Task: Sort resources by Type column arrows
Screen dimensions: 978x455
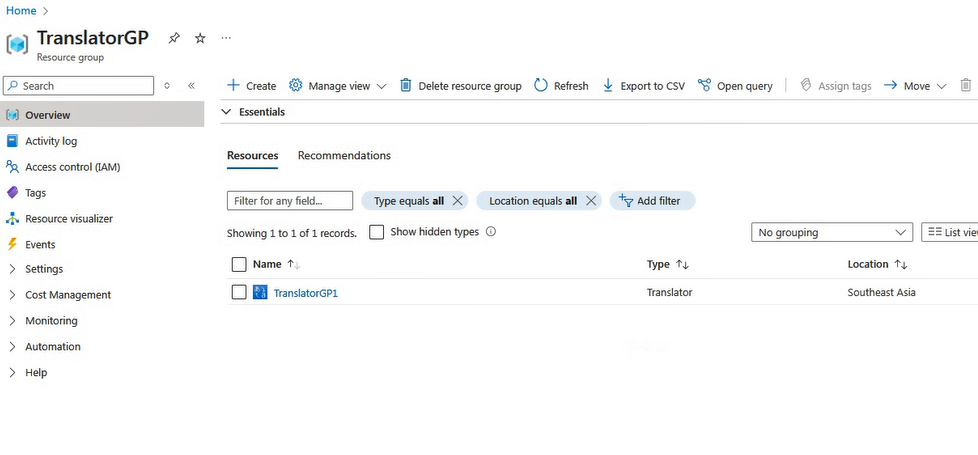Action: 682,265
